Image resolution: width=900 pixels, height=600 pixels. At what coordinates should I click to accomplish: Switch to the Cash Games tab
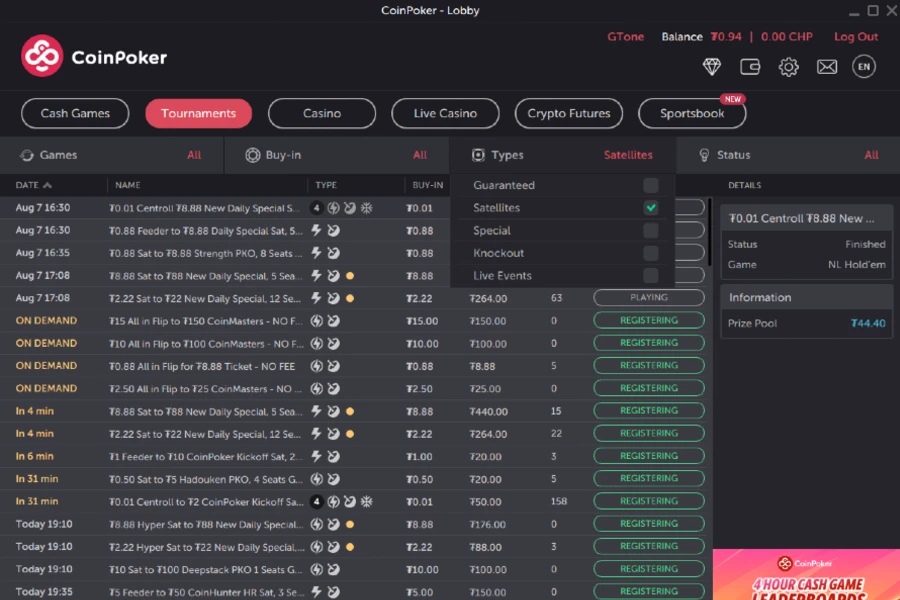point(74,113)
